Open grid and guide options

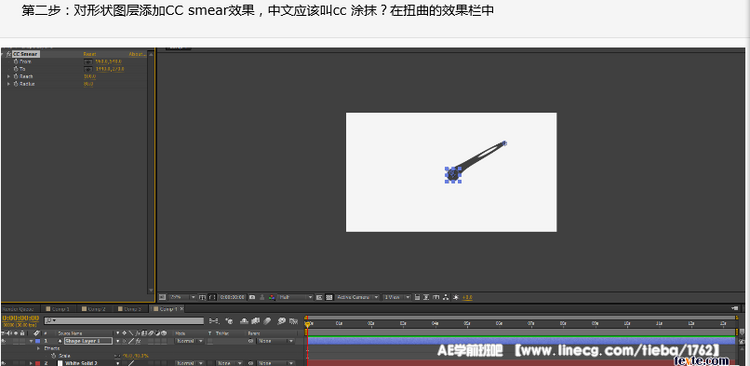click(x=202, y=297)
